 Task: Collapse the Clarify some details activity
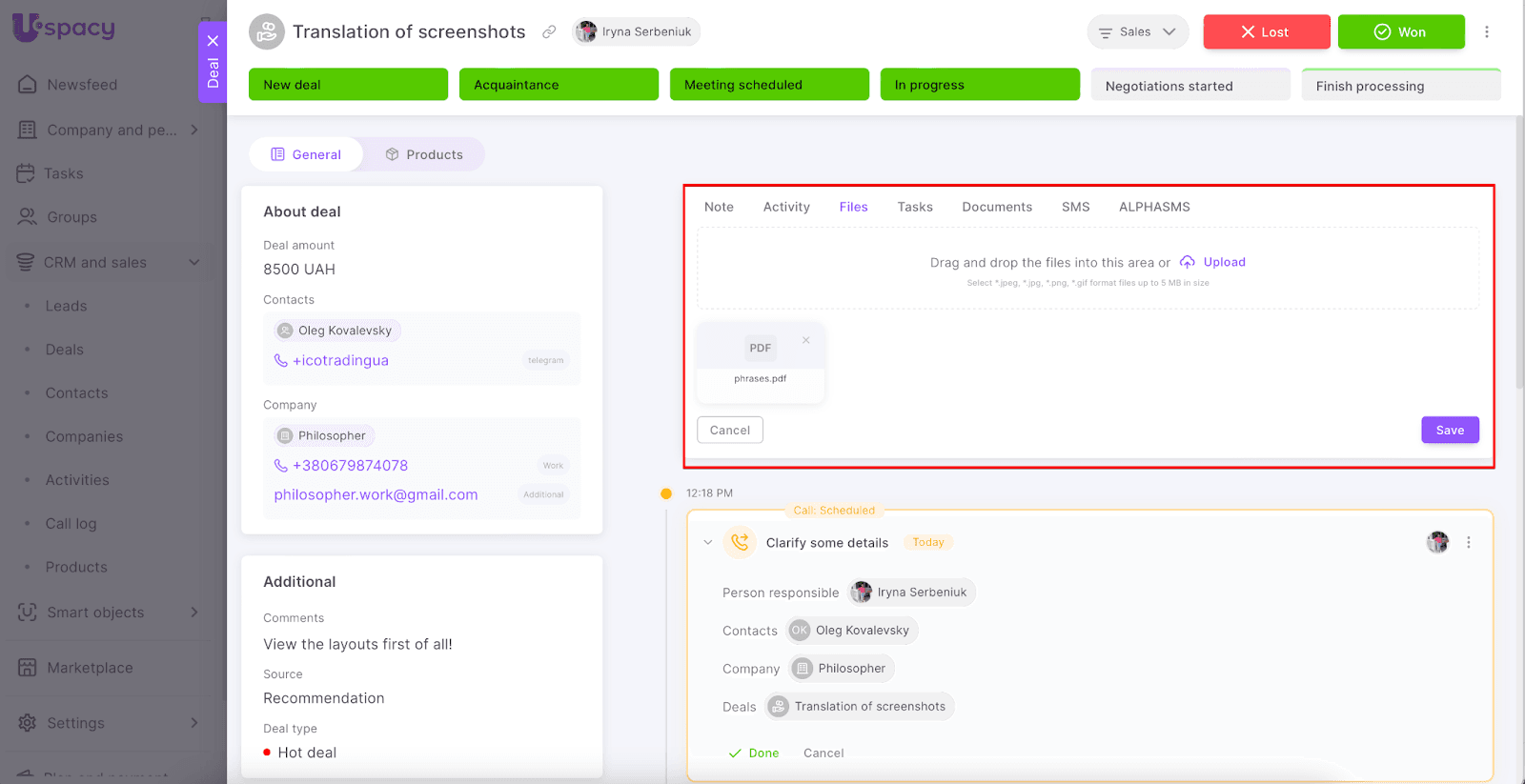(x=707, y=542)
